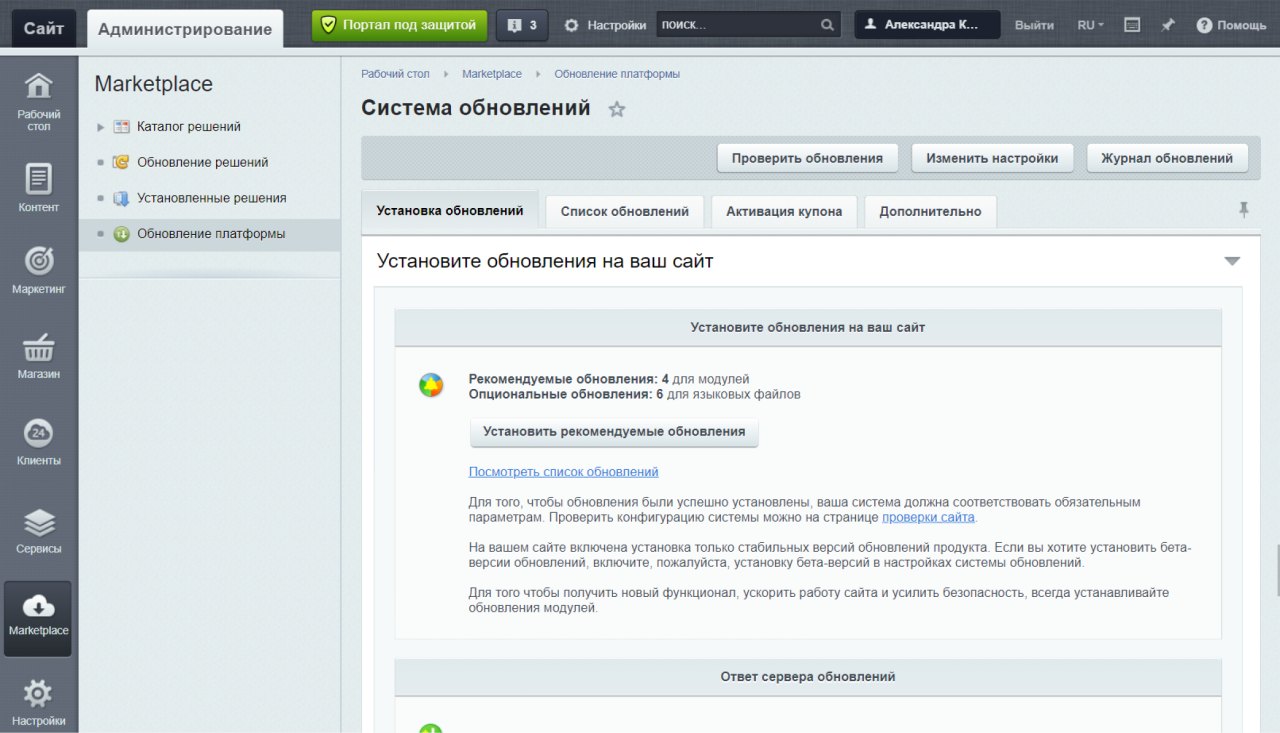Follow the проверки сайта link
The image size is (1280, 733).
tap(928, 518)
